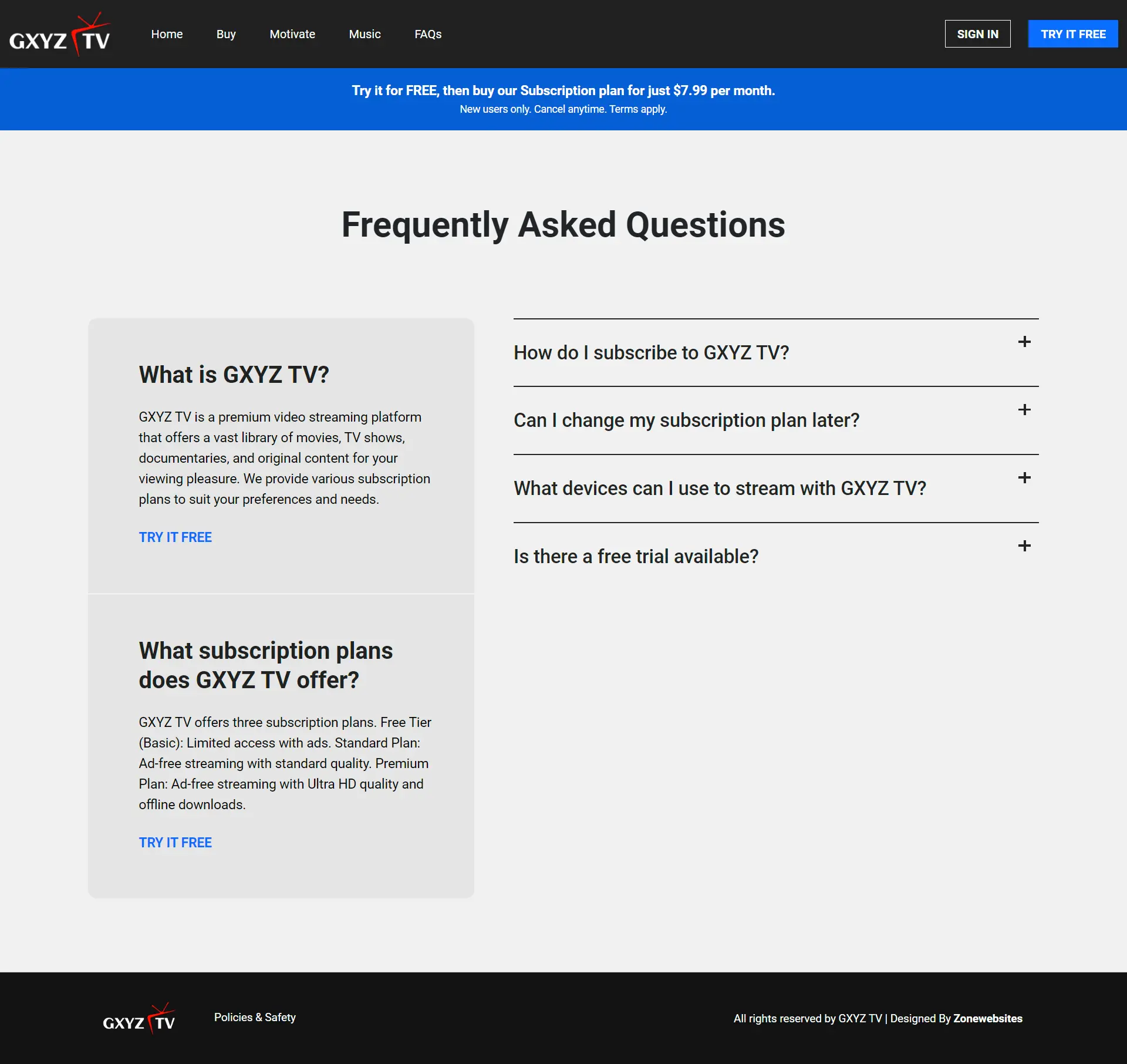Click plus icon for subscription plan change
This screenshot has height=1064, width=1127.
(x=1024, y=410)
